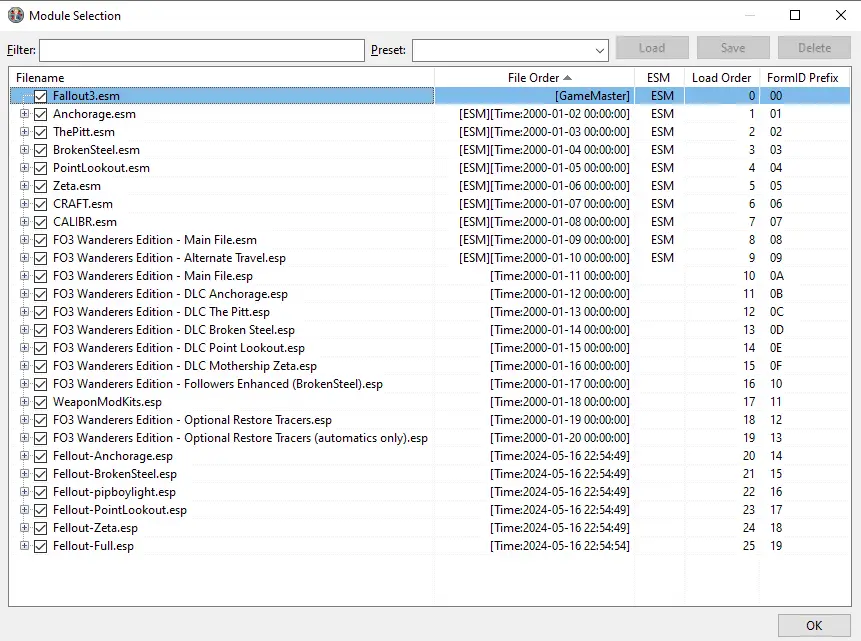Click FormID prefix 0A cell
This screenshot has width=861, height=641.
pos(776,276)
